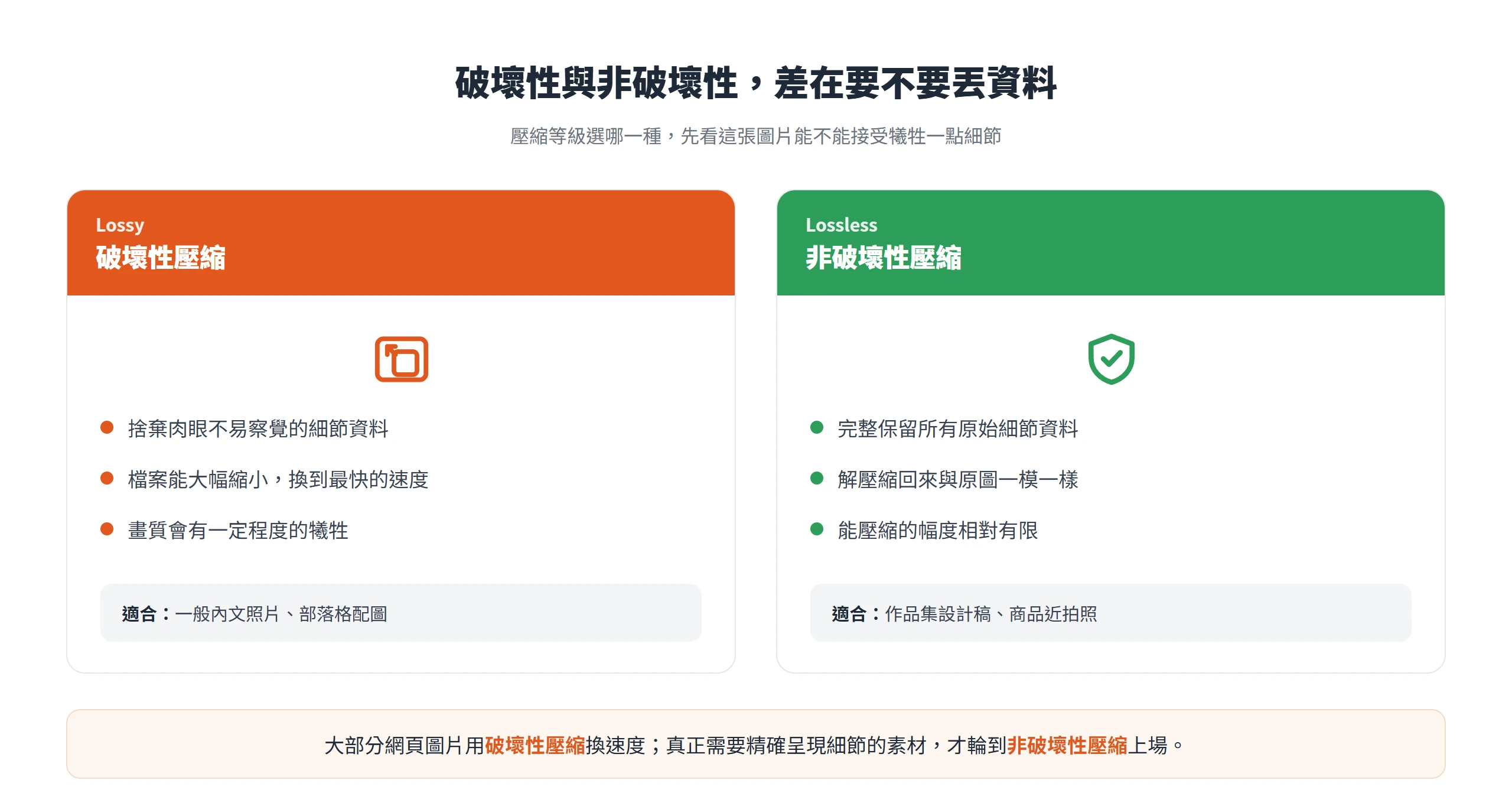Click the Lossless label in green header

[841, 225]
